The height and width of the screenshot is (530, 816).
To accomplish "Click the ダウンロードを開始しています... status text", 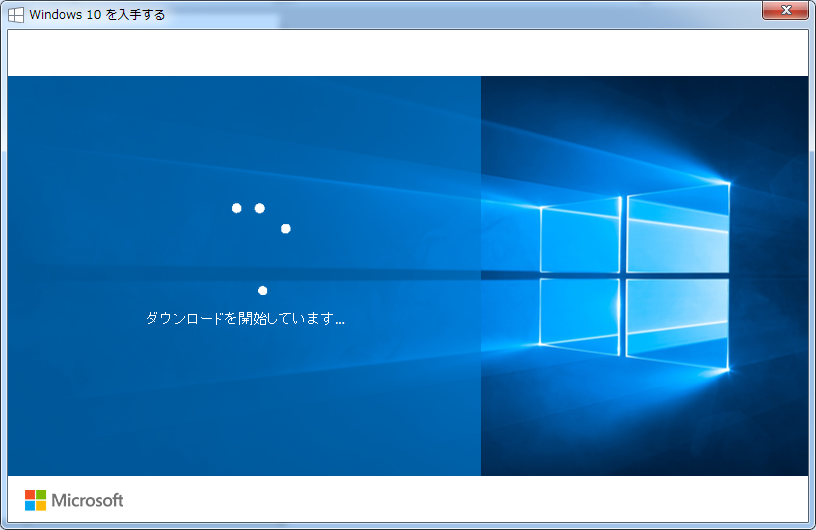I will coord(245,318).
